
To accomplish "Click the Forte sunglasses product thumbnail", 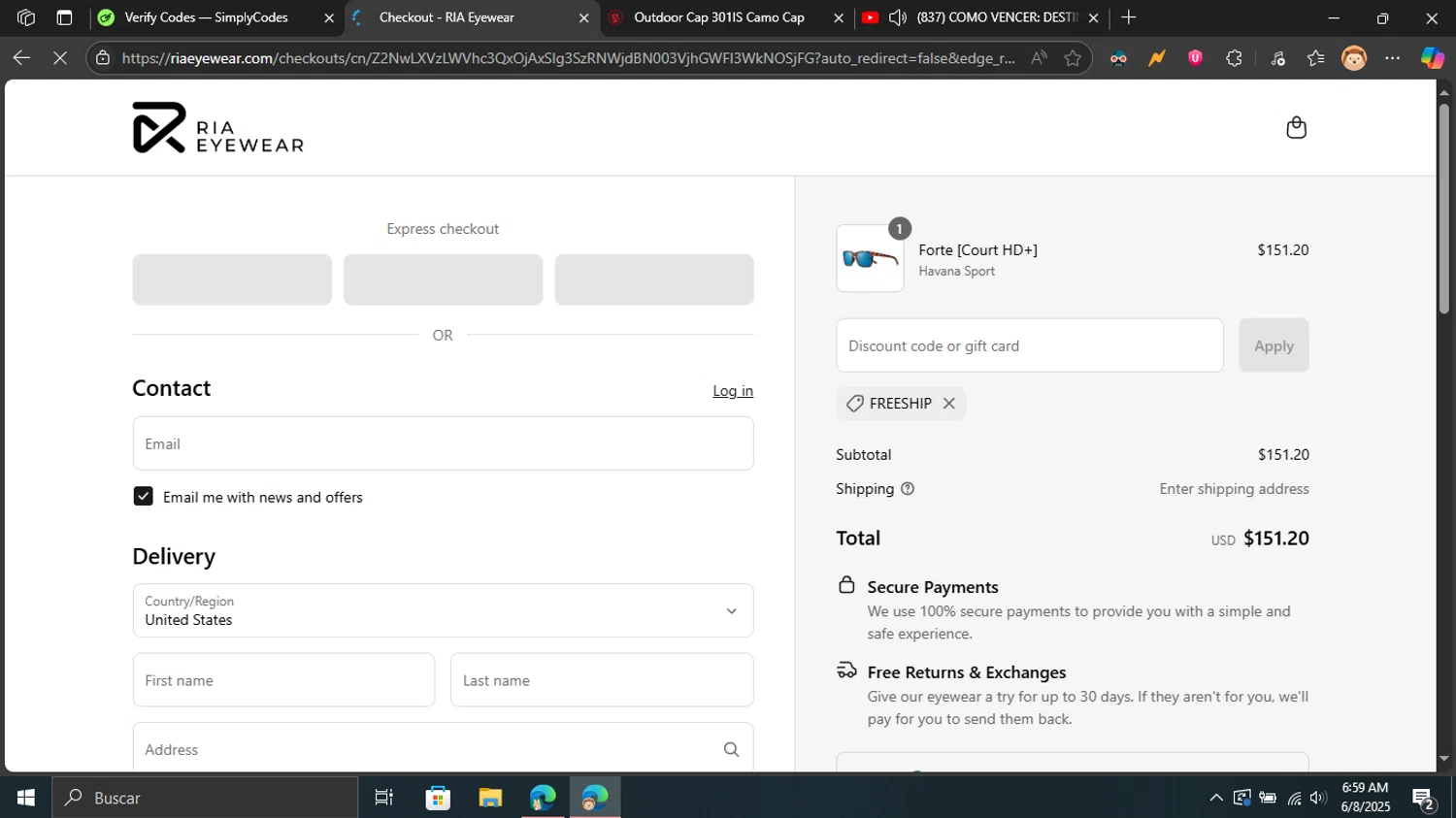I will pyautogui.click(x=870, y=258).
